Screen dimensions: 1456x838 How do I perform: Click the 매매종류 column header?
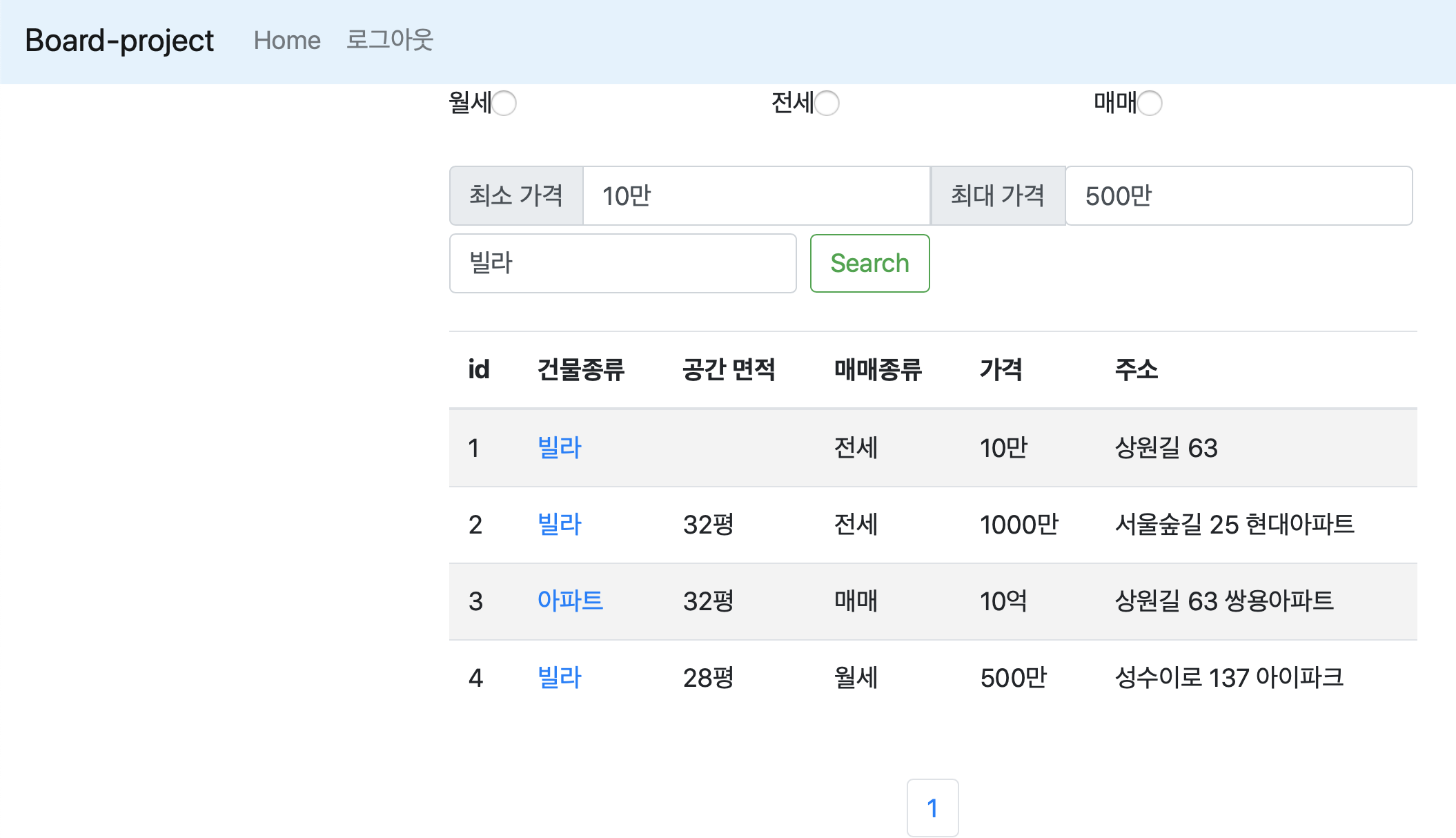click(877, 370)
